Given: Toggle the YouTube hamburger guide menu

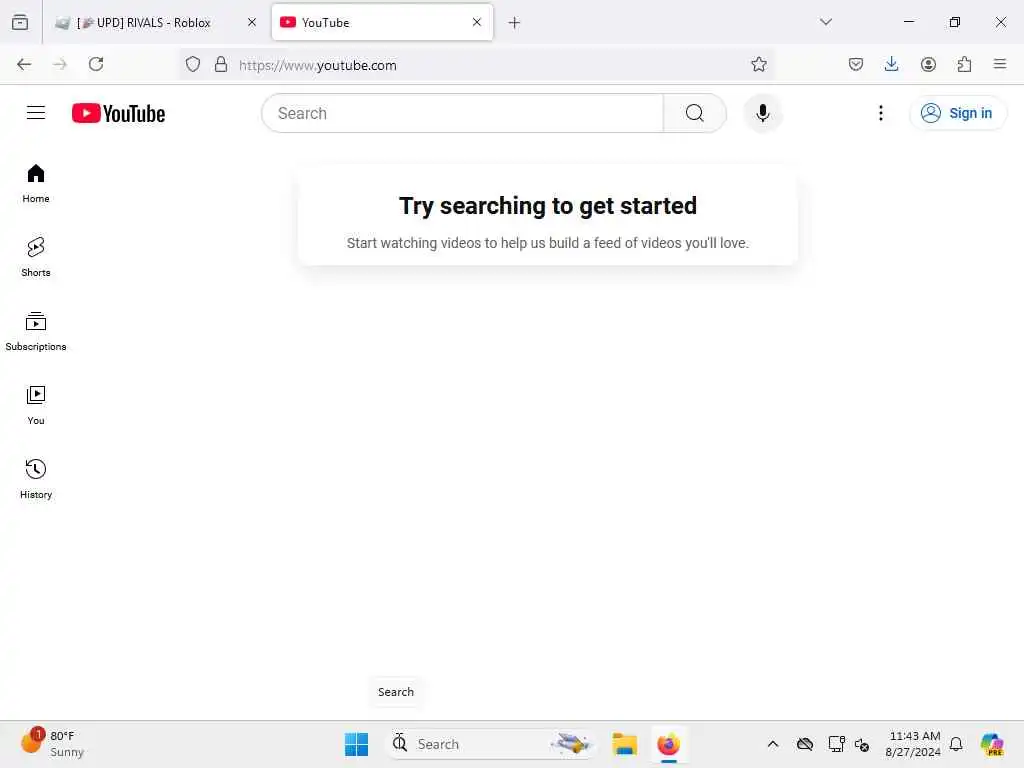Looking at the screenshot, I should click(36, 113).
